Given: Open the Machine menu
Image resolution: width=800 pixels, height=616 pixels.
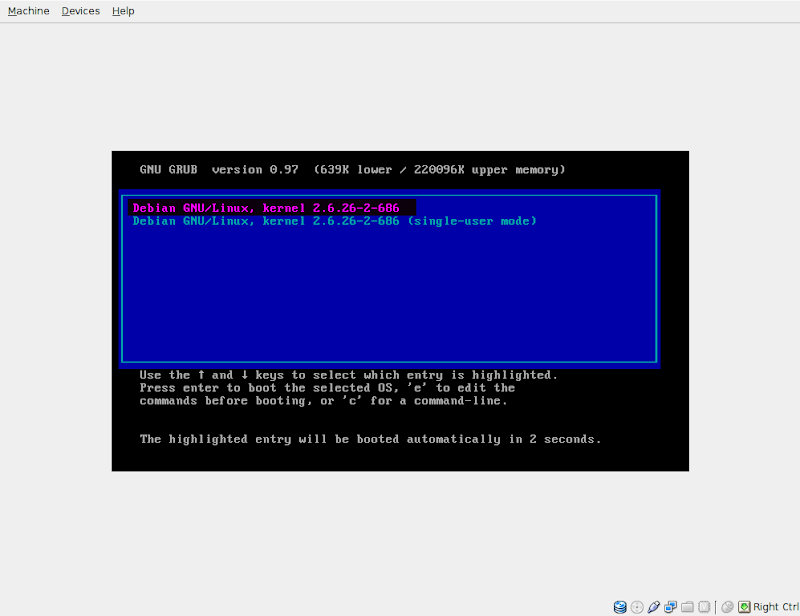Looking at the screenshot, I should pos(29,11).
